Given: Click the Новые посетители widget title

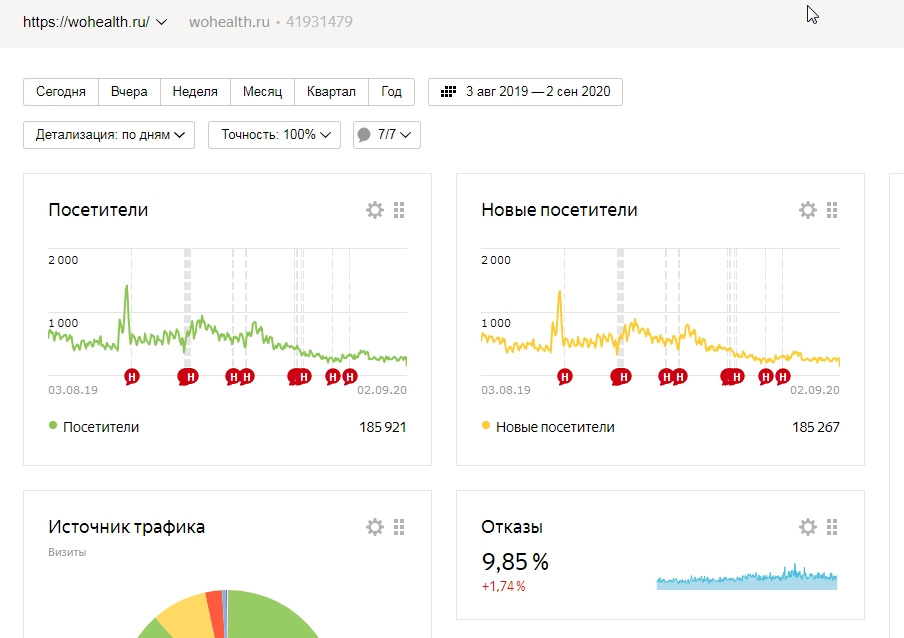Looking at the screenshot, I should [x=559, y=210].
